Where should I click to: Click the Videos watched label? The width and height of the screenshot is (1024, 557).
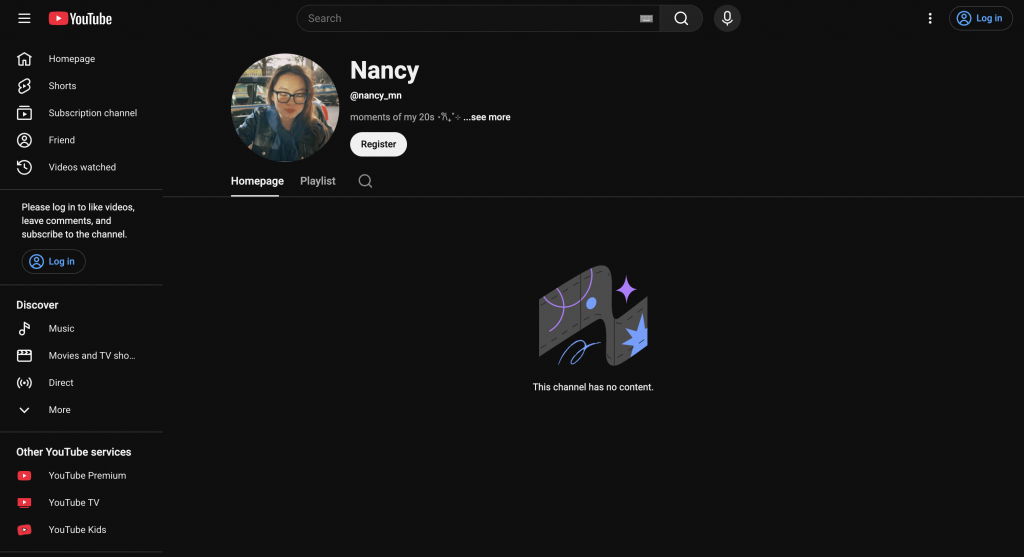(82, 167)
